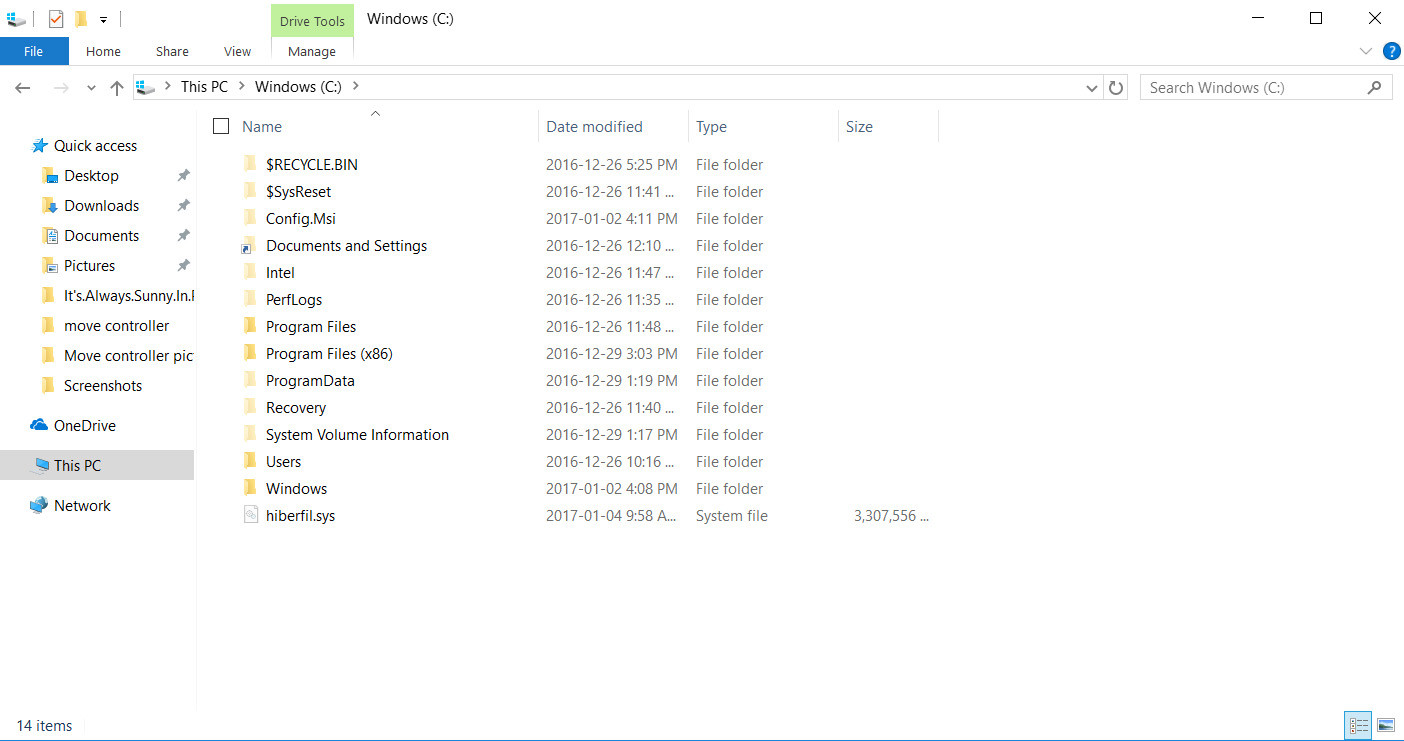Image resolution: width=1404 pixels, height=741 pixels.
Task: Open the Users folder
Action: pyautogui.click(x=283, y=461)
